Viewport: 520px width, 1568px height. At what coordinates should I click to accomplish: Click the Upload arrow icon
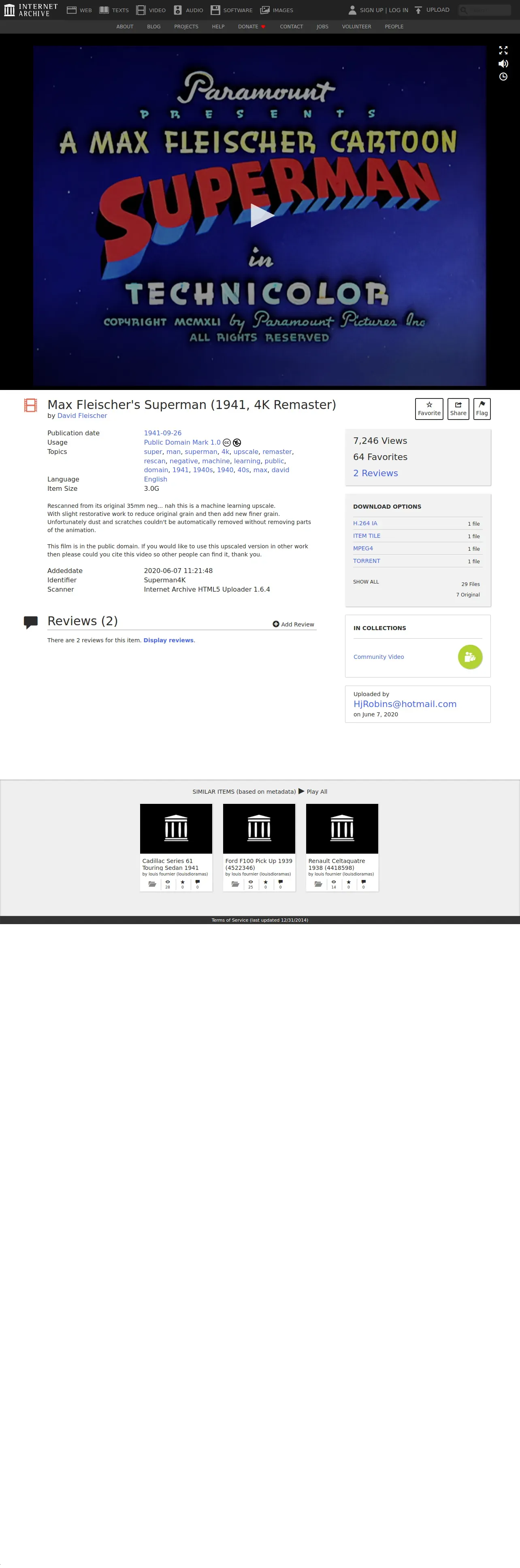(418, 10)
